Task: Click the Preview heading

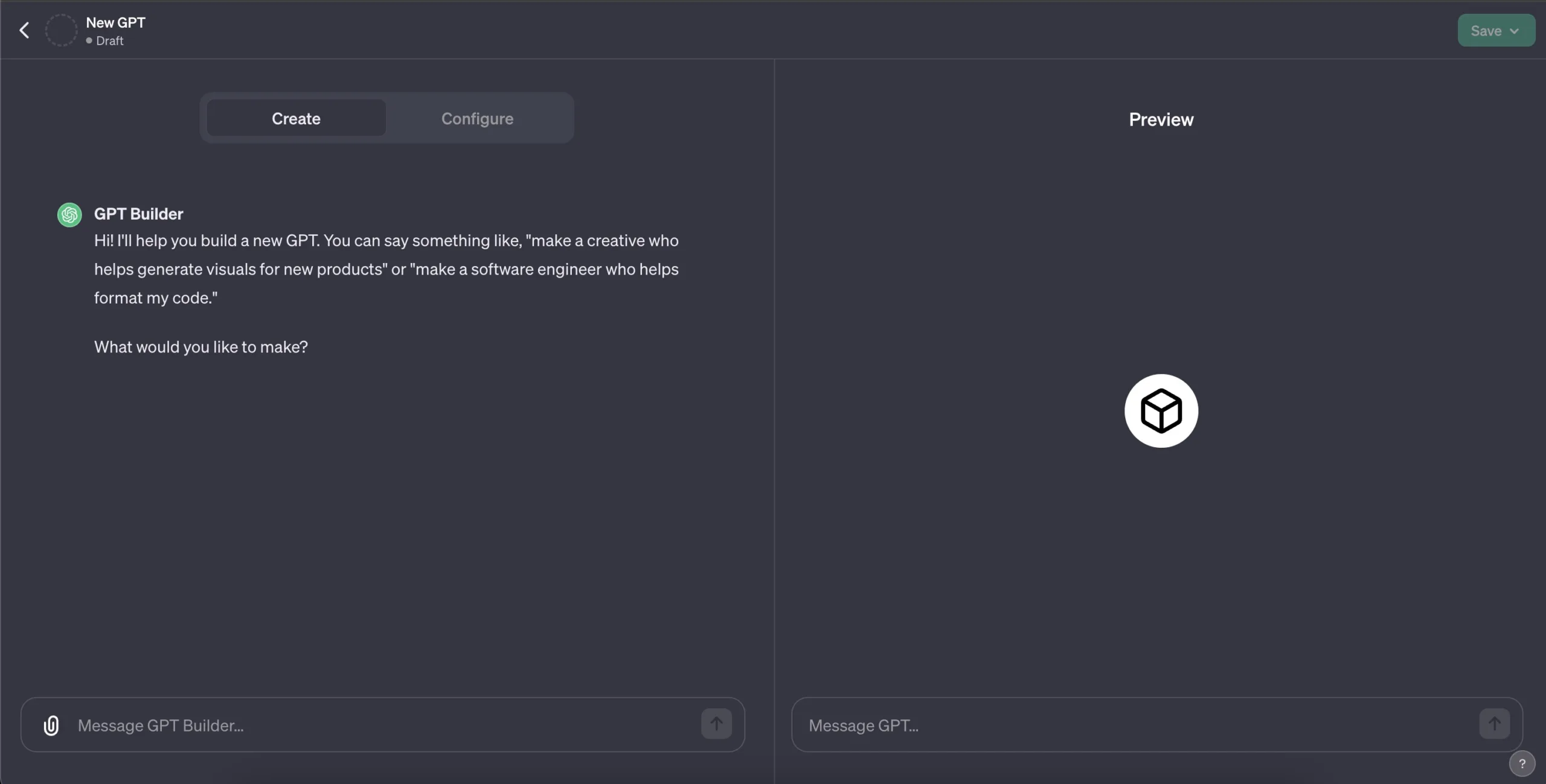Action: pos(1161,120)
